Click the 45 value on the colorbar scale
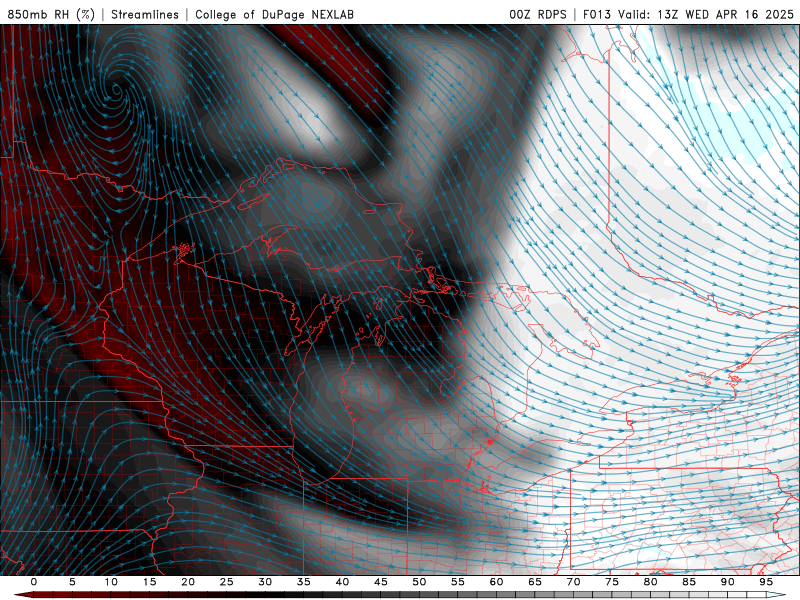This screenshot has width=800, height=600. (381, 582)
